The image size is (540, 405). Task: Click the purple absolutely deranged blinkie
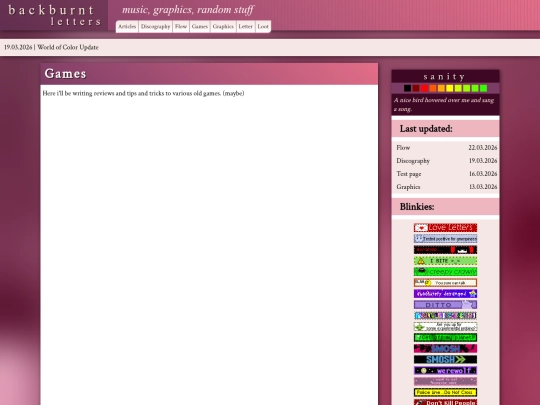point(445,294)
